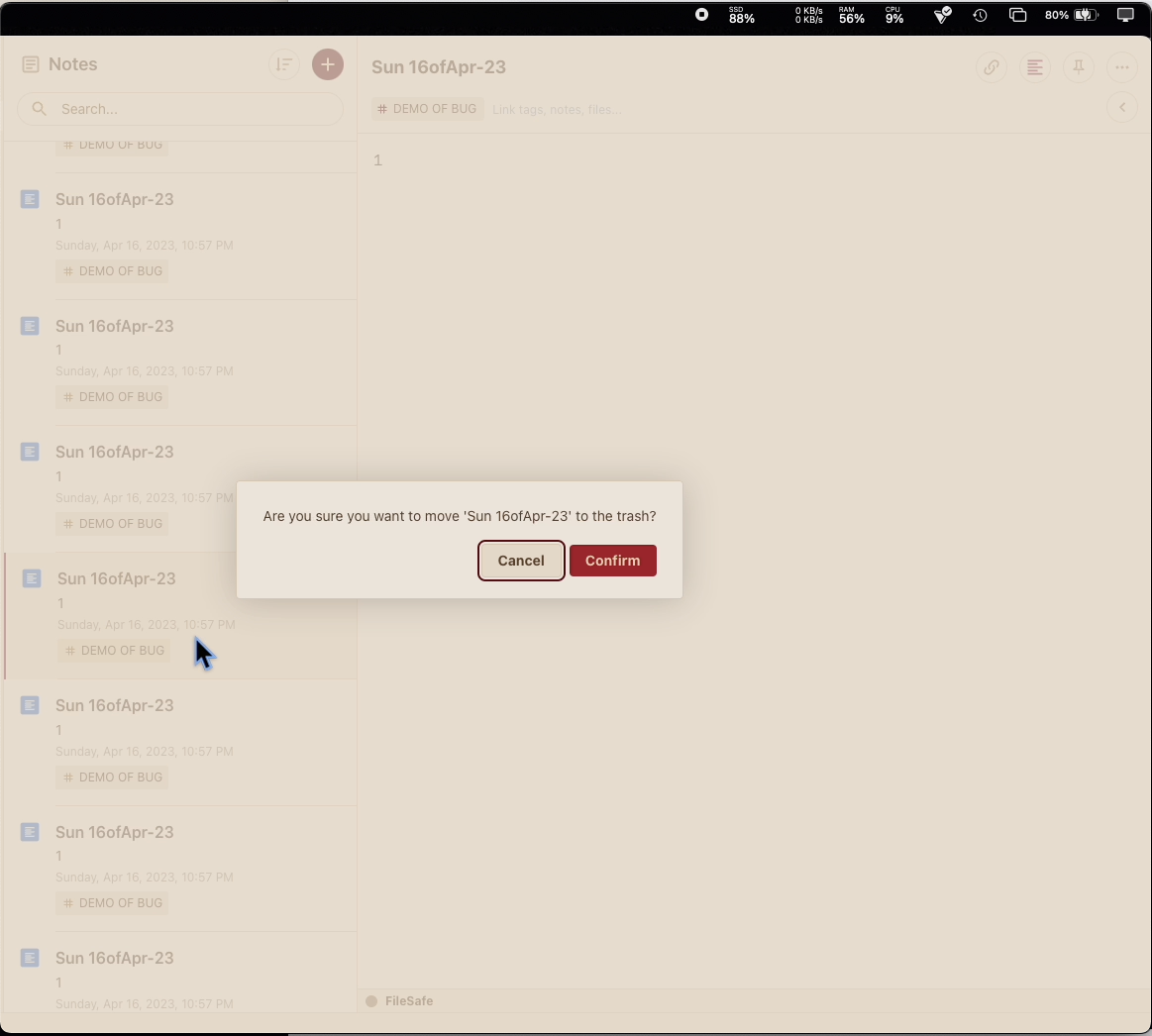
Task: Confirm moving the note to trash
Action: pos(613,561)
